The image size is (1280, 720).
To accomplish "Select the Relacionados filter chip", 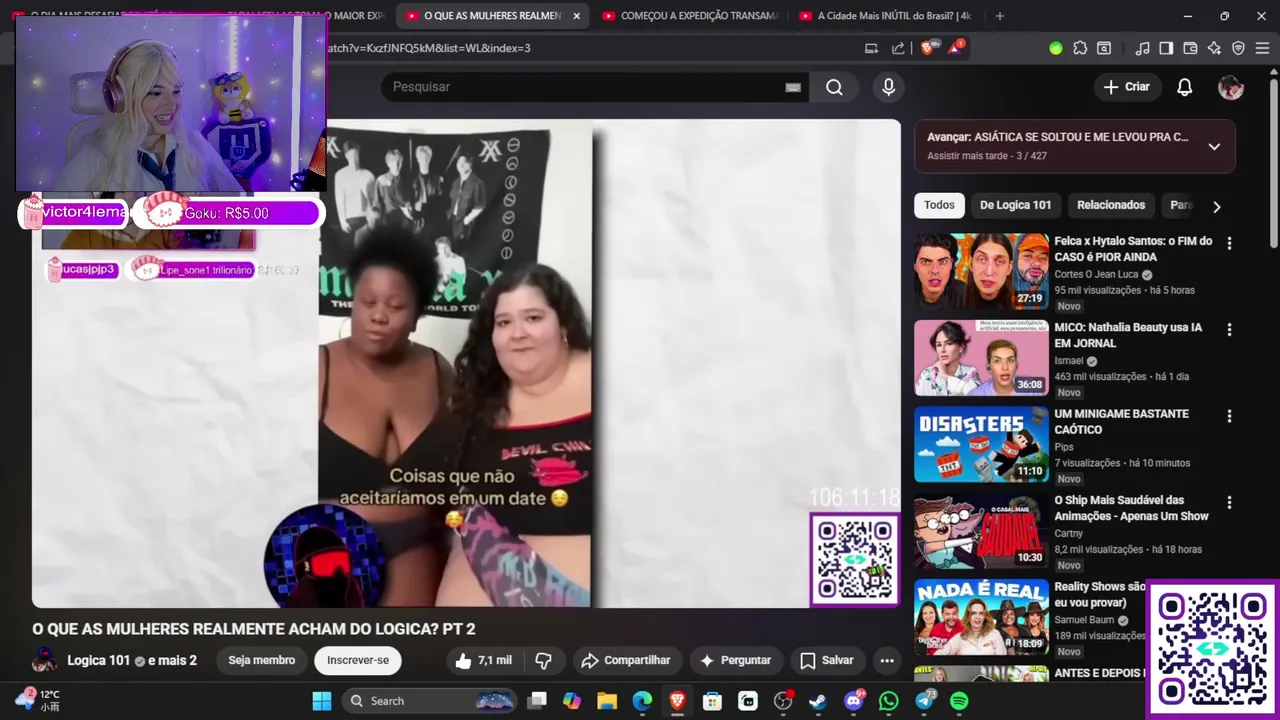I will (1111, 205).
